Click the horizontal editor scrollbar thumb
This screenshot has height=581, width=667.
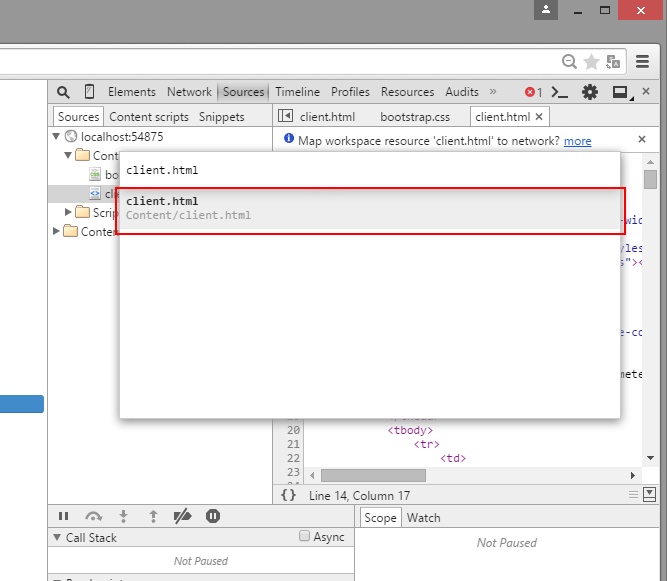tap(373, 475)
